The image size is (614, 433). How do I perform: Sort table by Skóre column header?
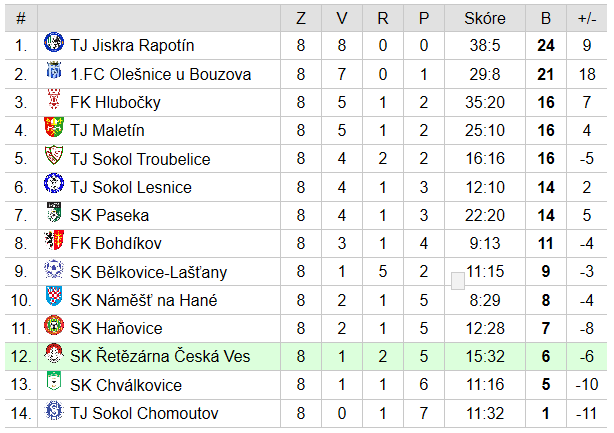485,18
